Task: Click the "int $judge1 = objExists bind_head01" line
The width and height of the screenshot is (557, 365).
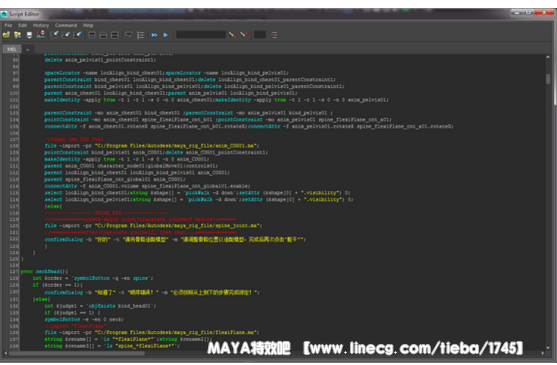Action: pos(100,306)
